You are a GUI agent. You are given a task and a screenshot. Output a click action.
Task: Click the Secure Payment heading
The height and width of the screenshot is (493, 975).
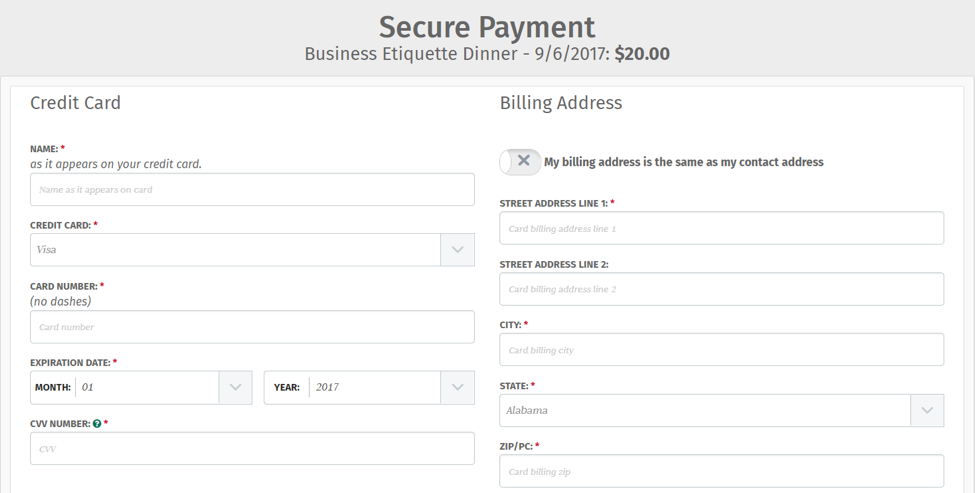[487, 27]
